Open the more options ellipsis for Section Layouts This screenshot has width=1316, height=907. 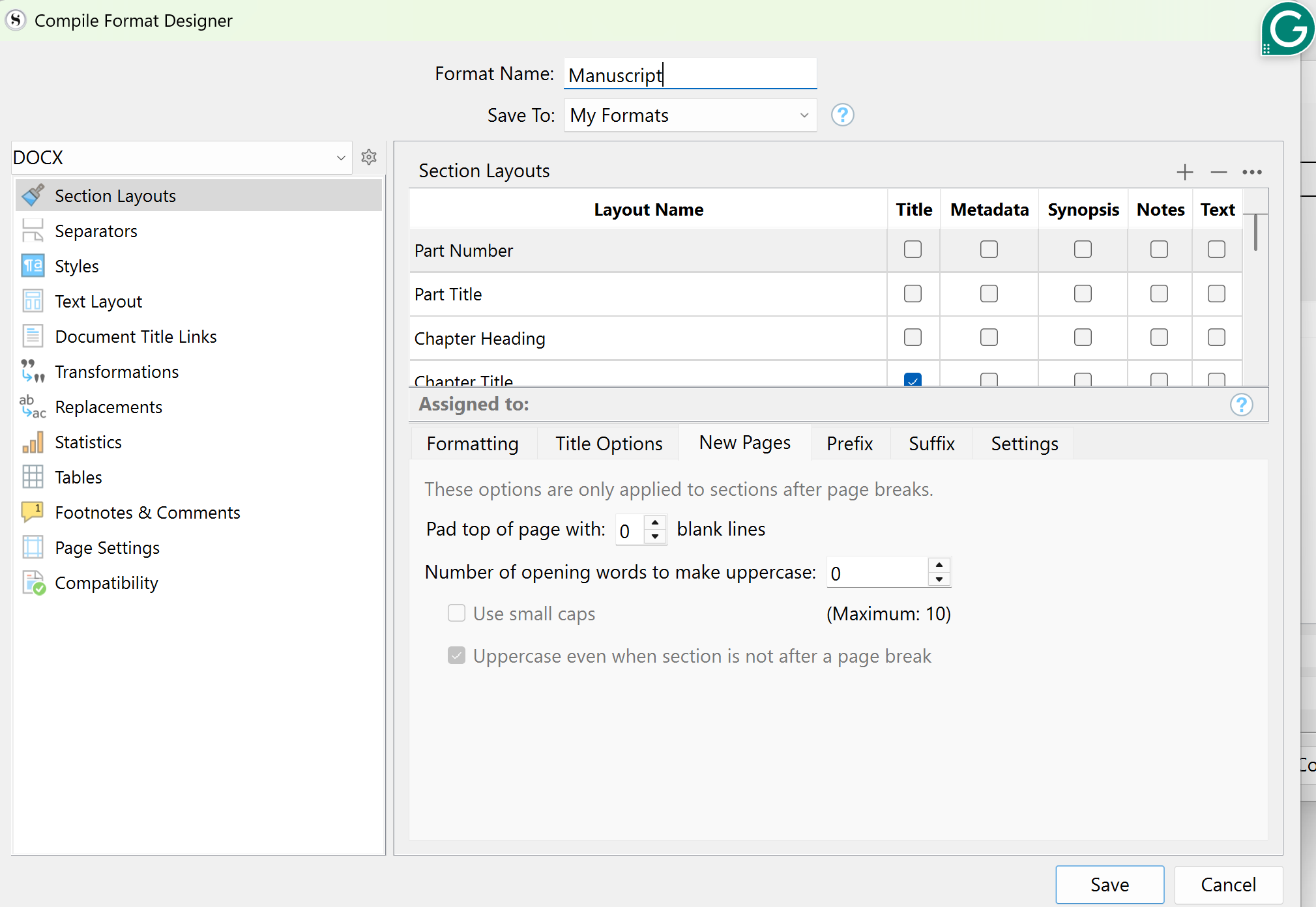(x=1252, y=172)
